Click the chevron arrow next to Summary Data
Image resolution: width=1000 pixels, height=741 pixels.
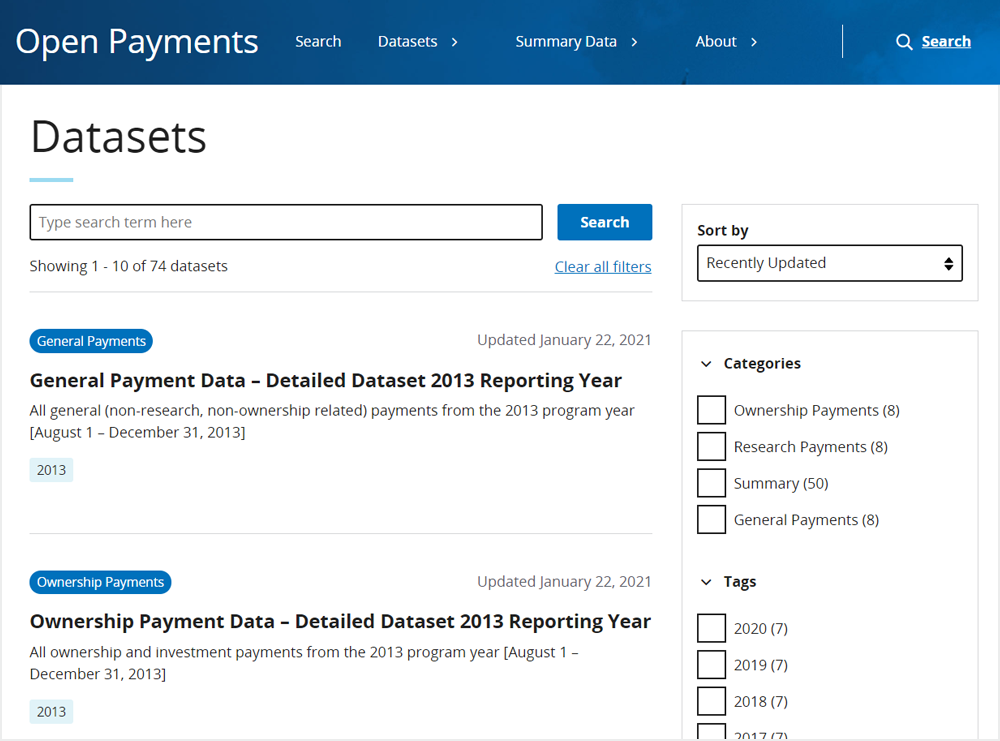634,42
